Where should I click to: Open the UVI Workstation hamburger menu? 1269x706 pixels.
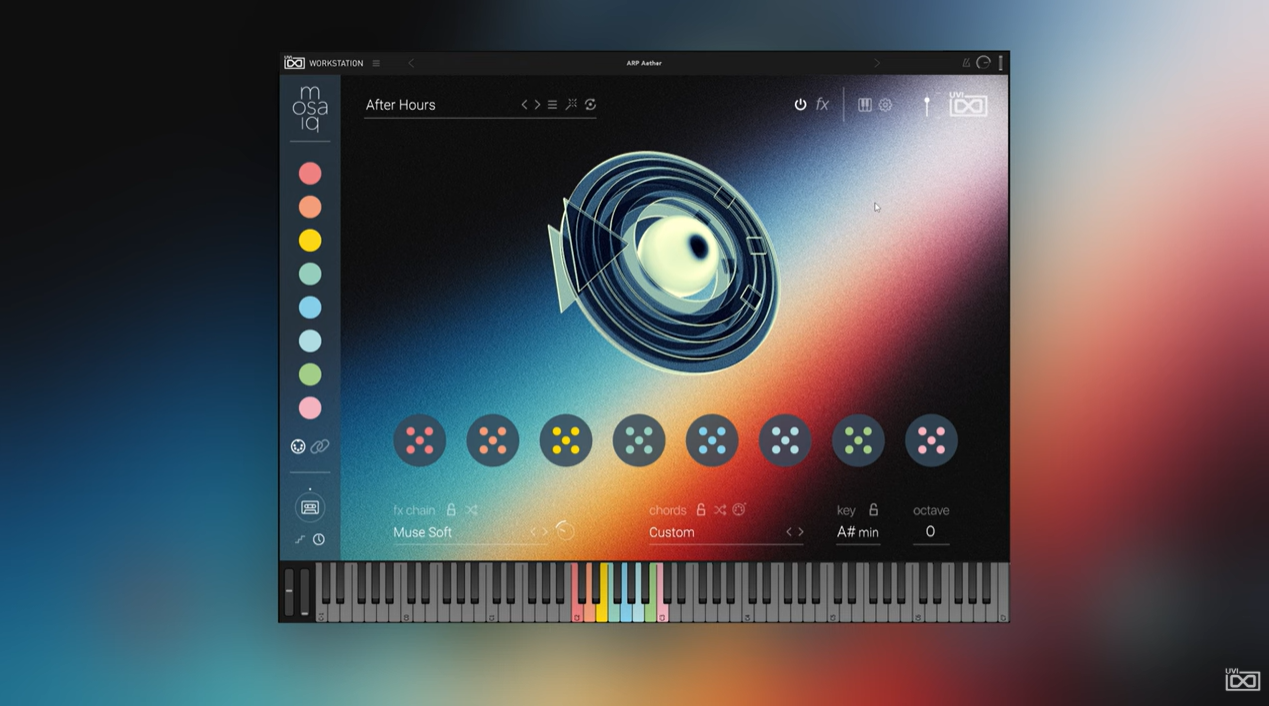pos(376,63)
